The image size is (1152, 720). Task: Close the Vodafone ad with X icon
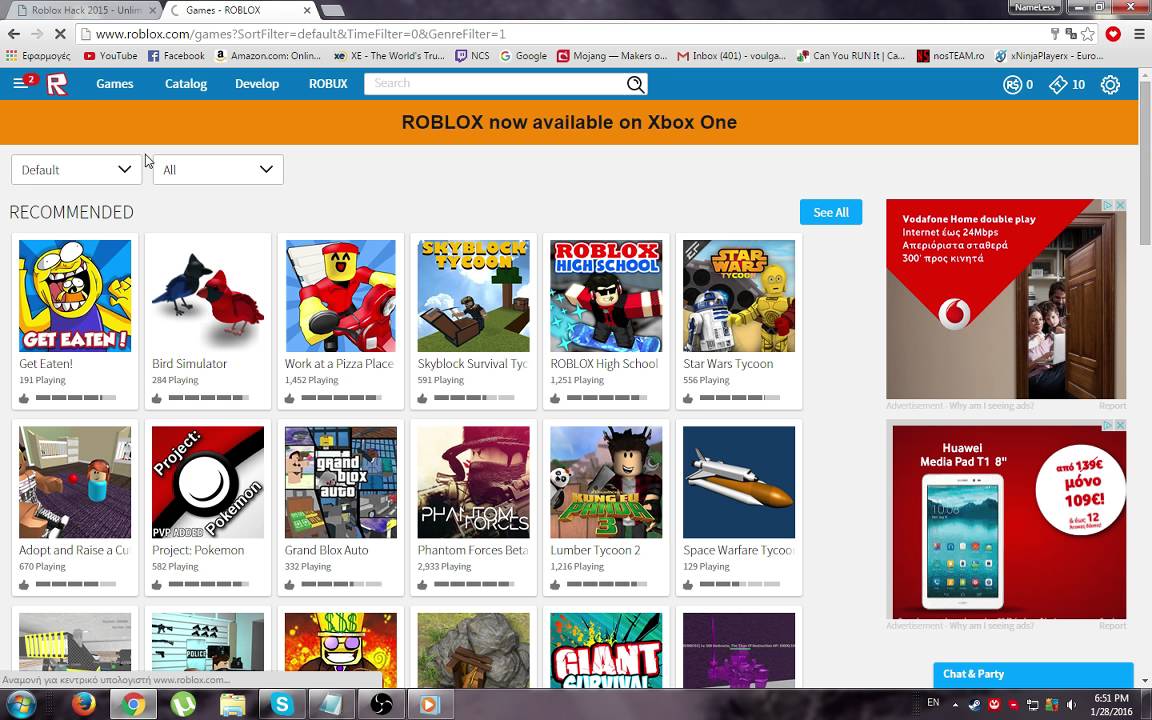point(1120,205)
